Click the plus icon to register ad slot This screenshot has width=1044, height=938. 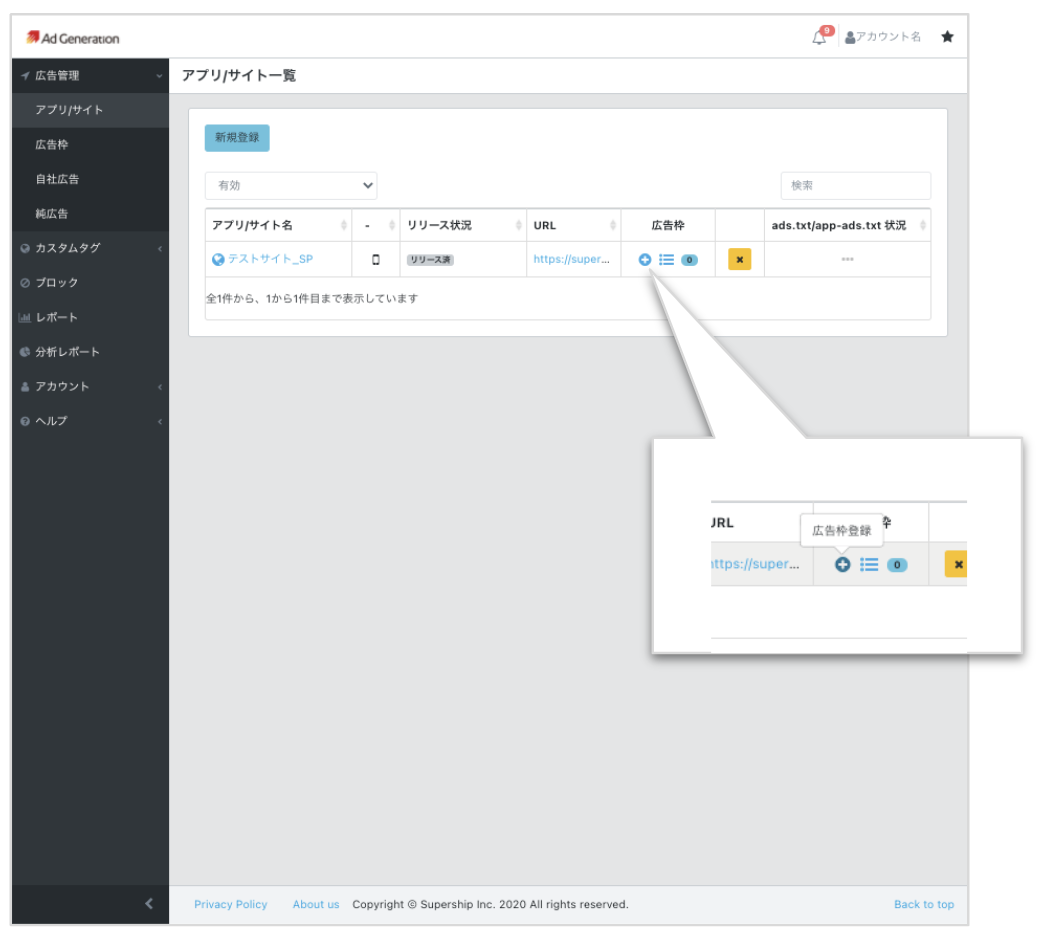pos(644,260)
